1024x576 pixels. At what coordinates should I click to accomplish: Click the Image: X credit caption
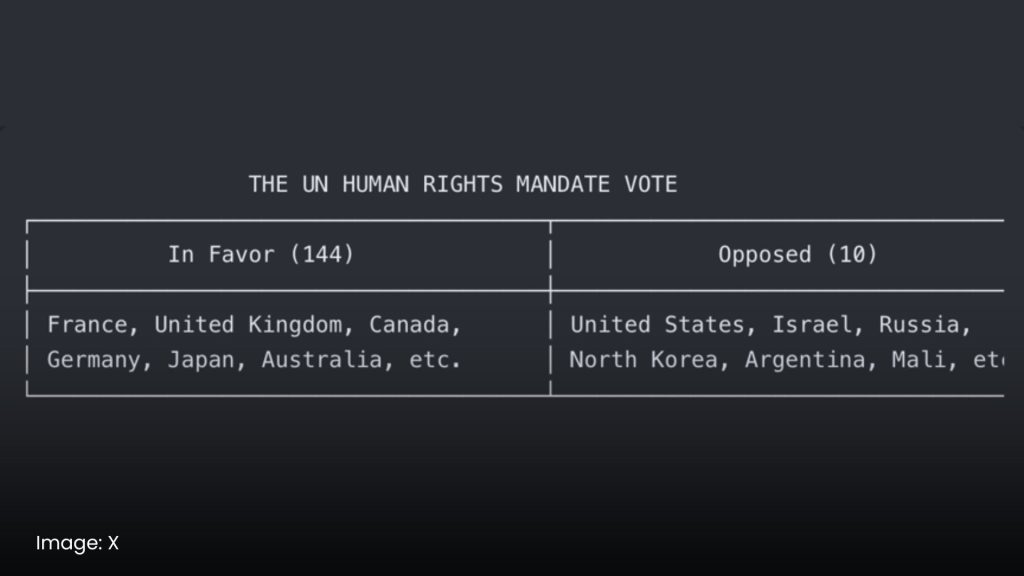pyautogui.click(x=77, y=543)
